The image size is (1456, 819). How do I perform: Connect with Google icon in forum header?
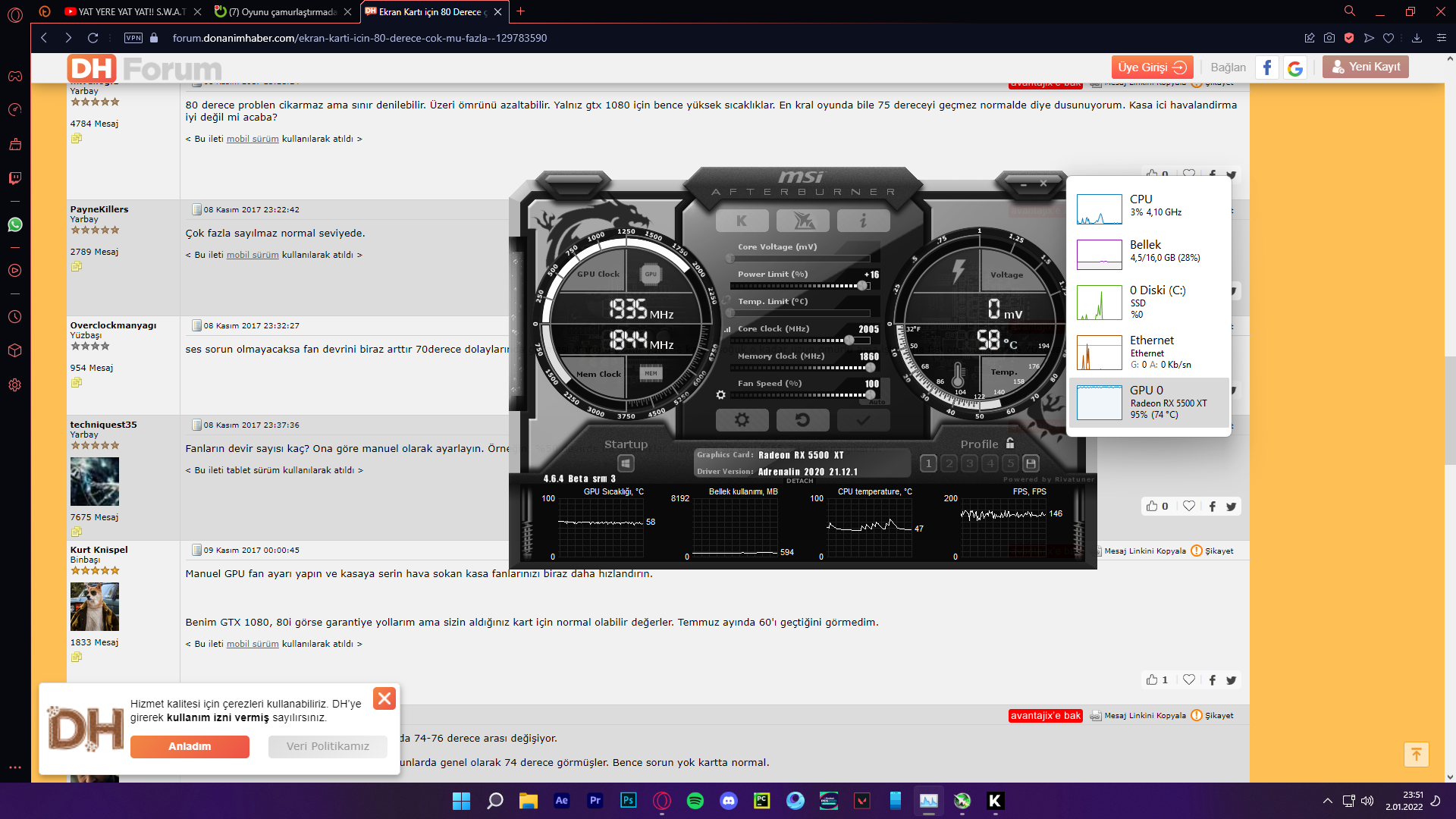(1295, 67)
